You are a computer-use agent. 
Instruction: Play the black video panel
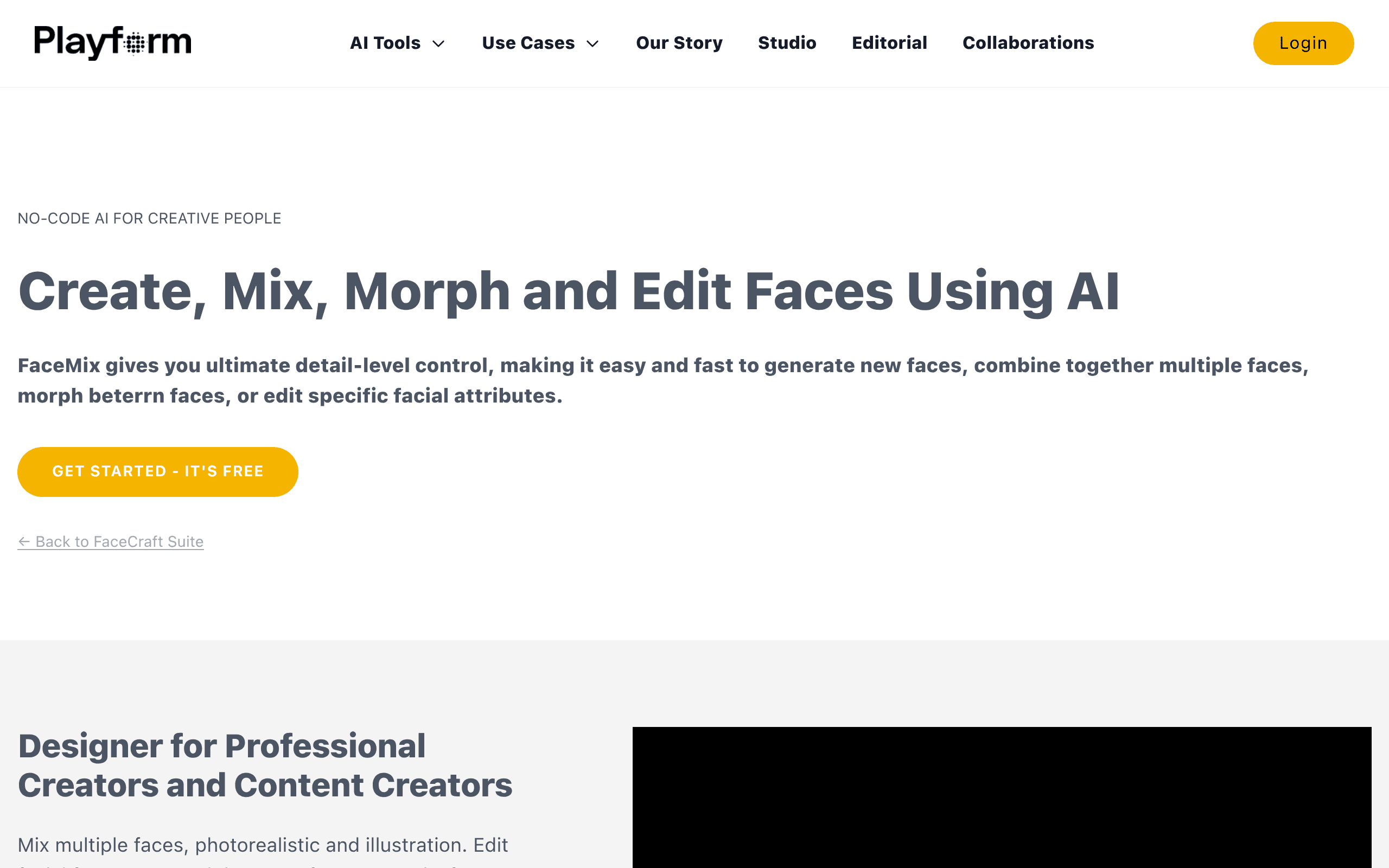tap(1002, 797)
